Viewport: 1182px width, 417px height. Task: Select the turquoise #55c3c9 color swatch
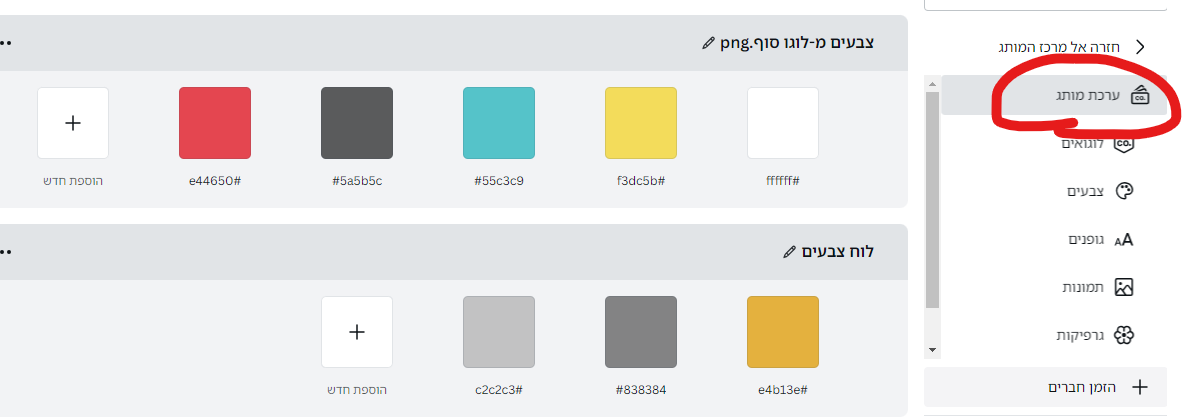pyautogui.click(x=499, y=123)
